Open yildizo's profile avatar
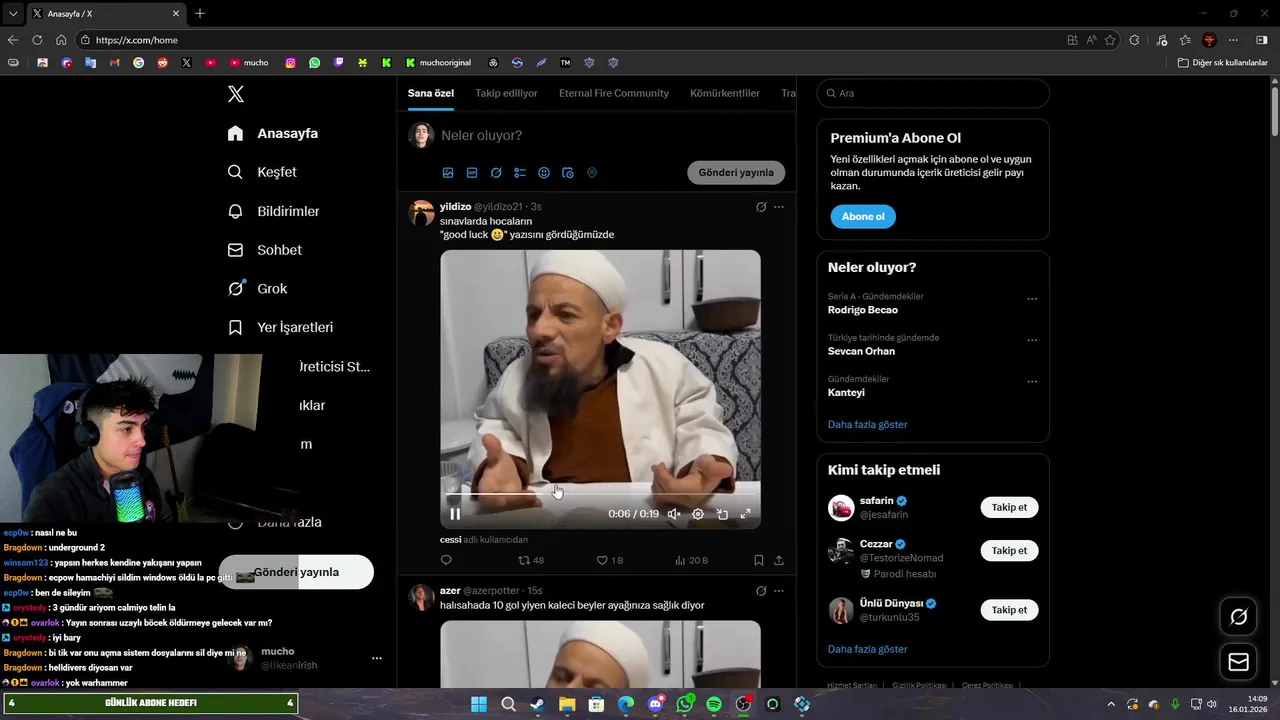Viewport: 1280px width, 720px height. pyautogui.click(x=421, y=213)
